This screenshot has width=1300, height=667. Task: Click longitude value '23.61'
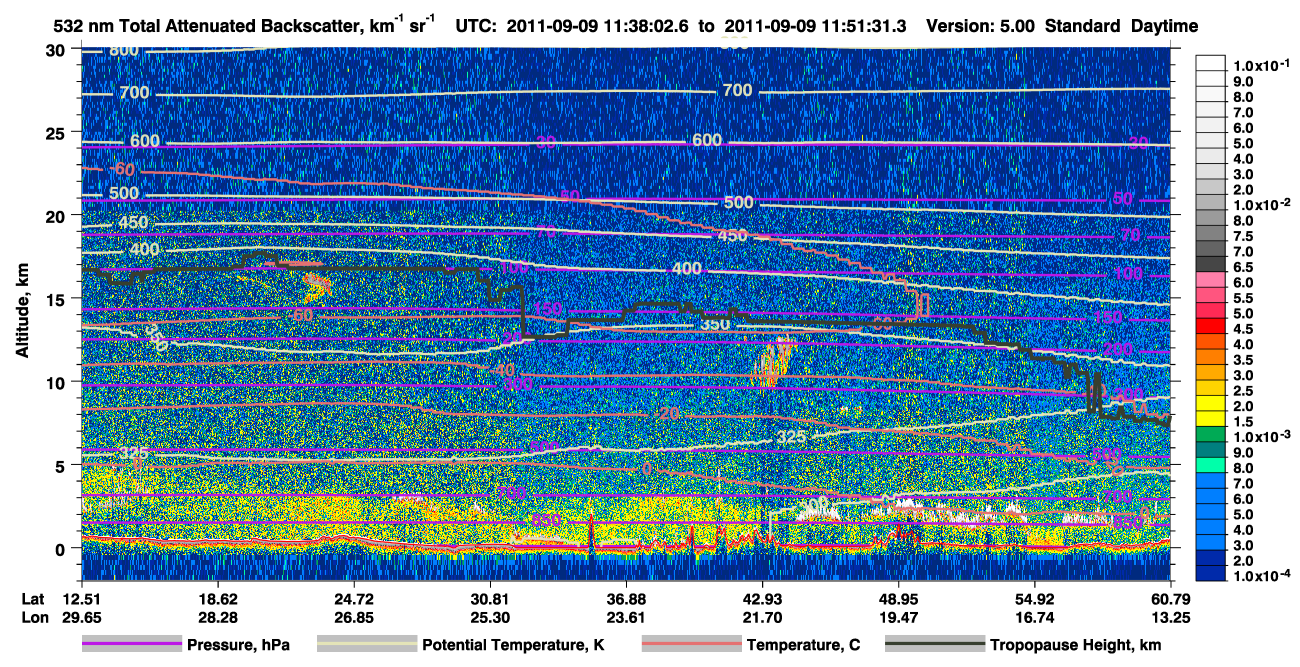(626, 618)
